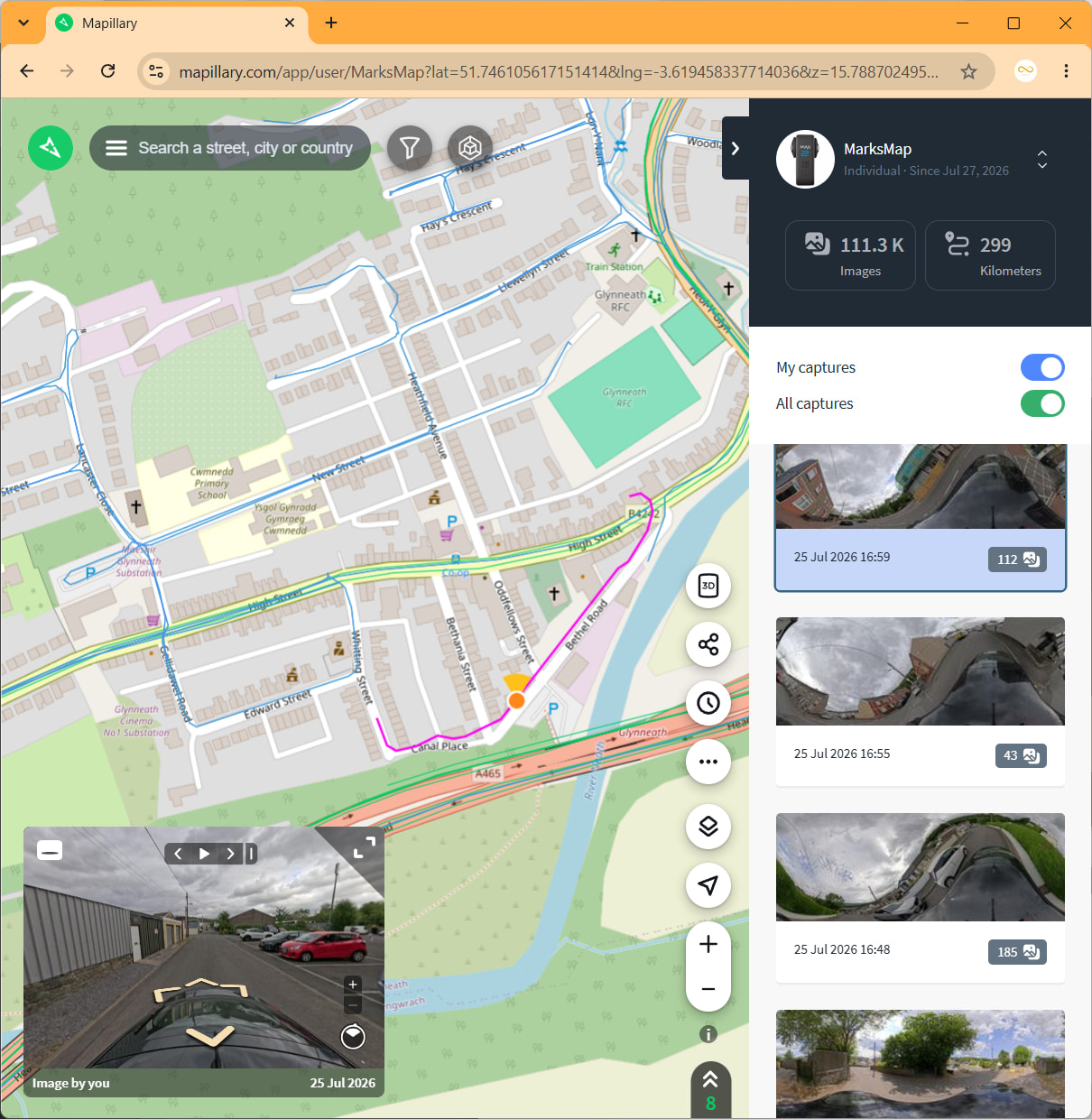1092x1119 pixels.
Task: Click the MarksMap profile avatar
Action: [x=805, y=160]
